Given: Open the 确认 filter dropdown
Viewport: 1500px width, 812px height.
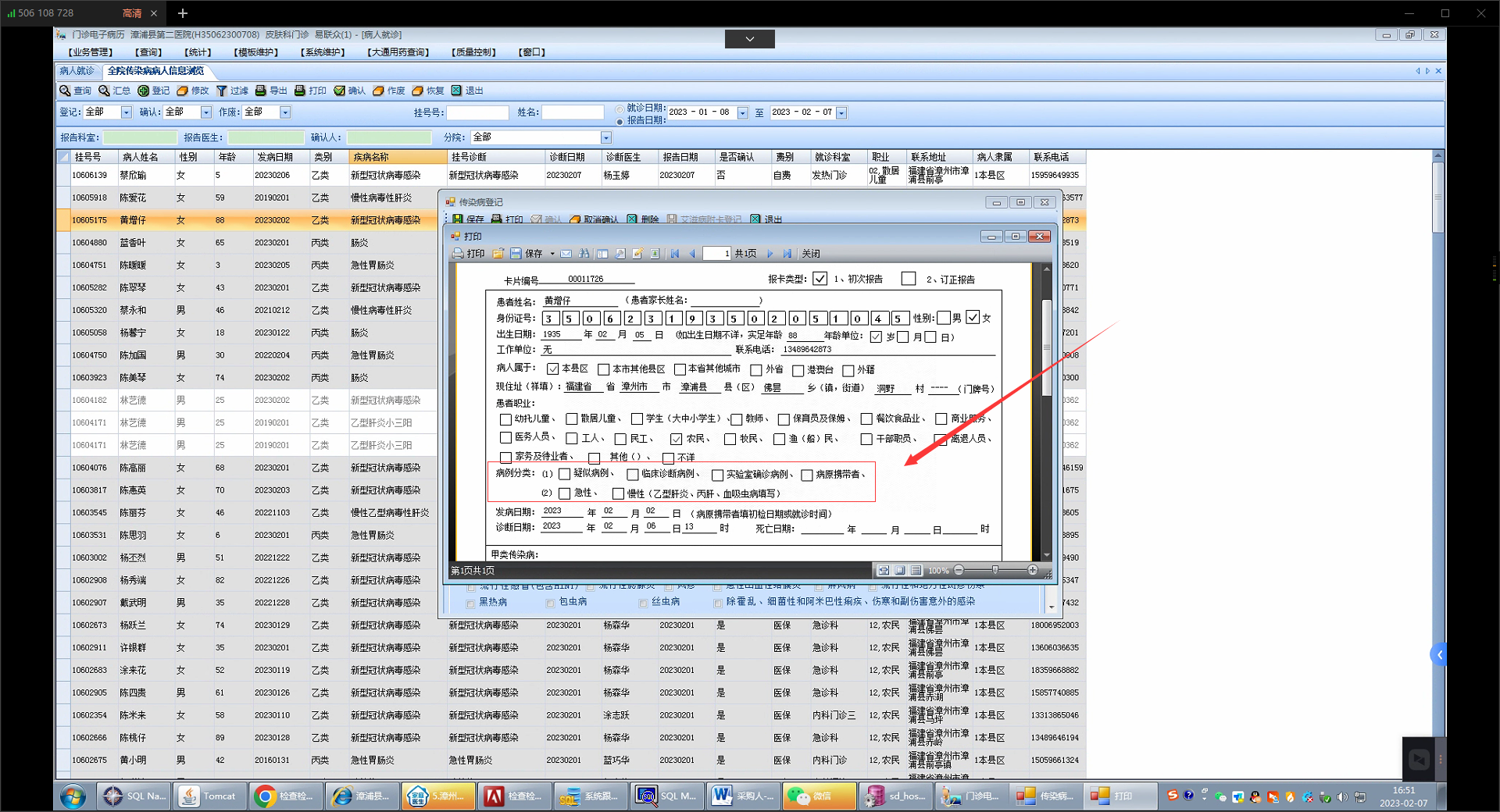Looking at the screenshot, I should [206, 112].
